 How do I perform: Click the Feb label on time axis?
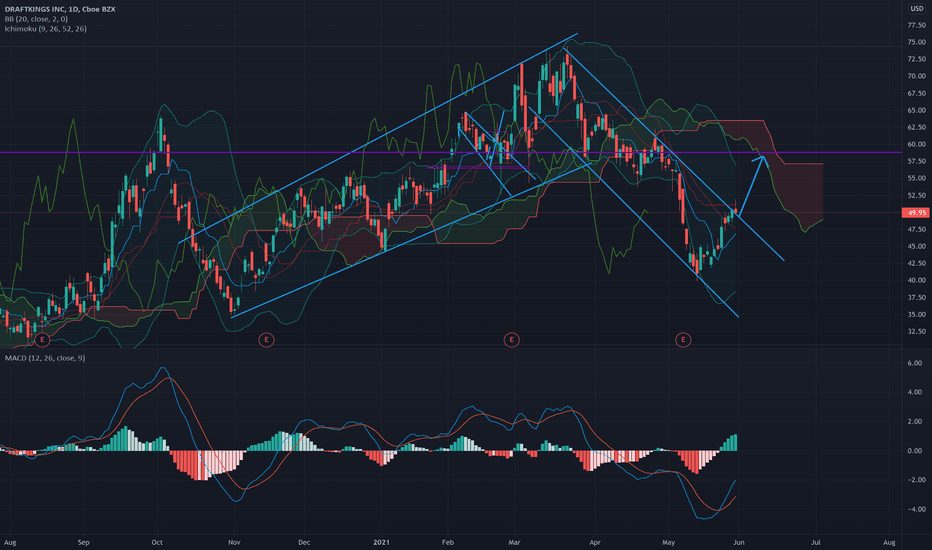coord(448,542)
